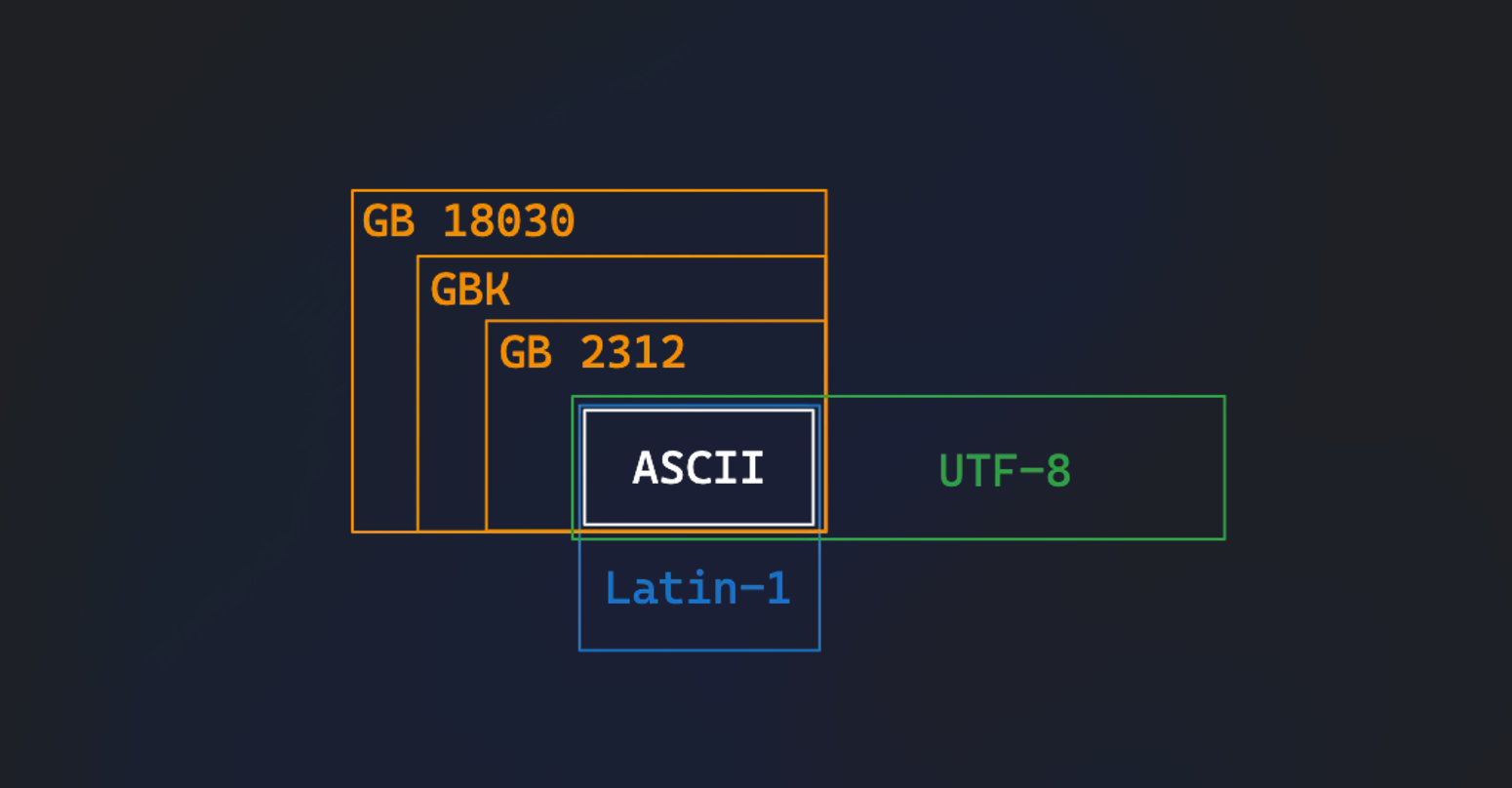The image size is (1512, 788).
Task: Click the GB 2312 label
Action: coord(592,352)
